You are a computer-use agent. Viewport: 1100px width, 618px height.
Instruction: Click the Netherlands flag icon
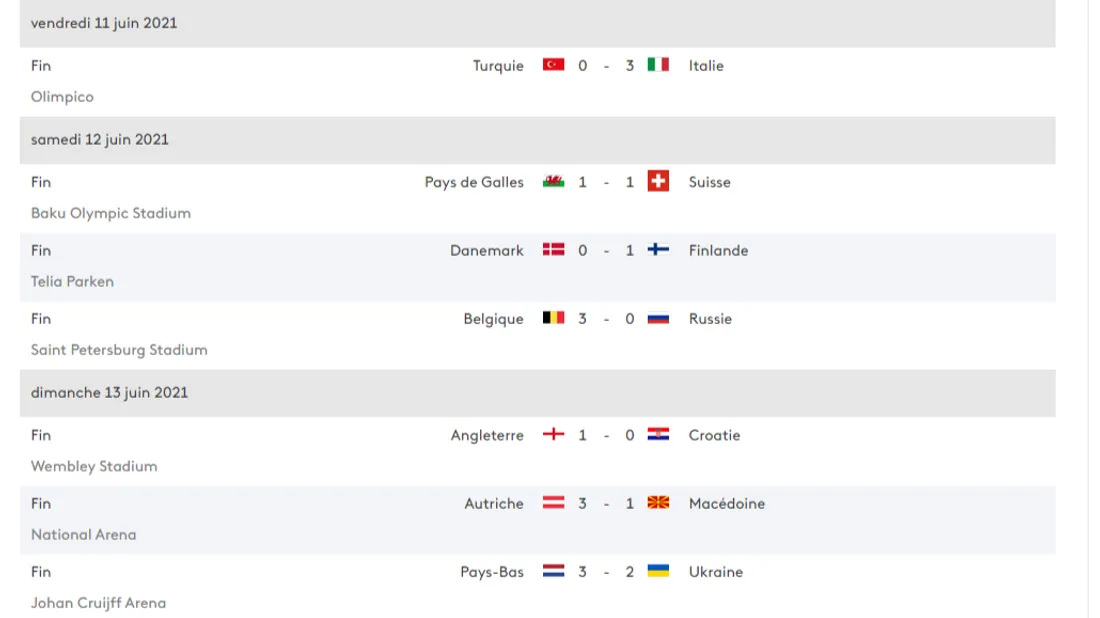coord(553,571)
